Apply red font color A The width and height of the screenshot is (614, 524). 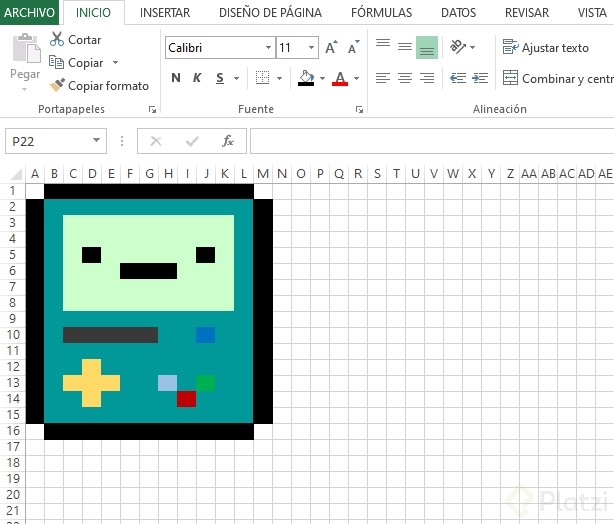click(x=340, y=78)
